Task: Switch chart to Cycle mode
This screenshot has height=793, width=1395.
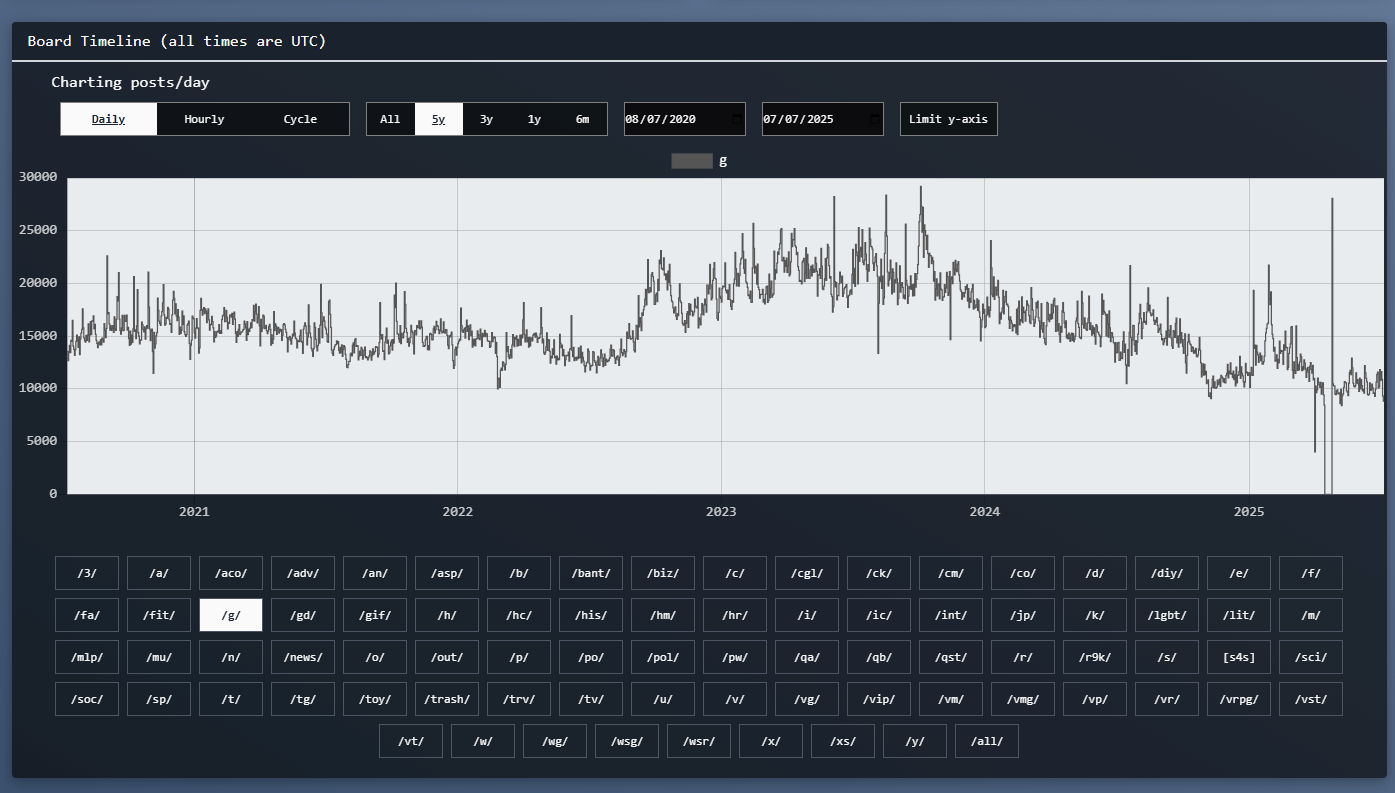Action: pos(300,119)
